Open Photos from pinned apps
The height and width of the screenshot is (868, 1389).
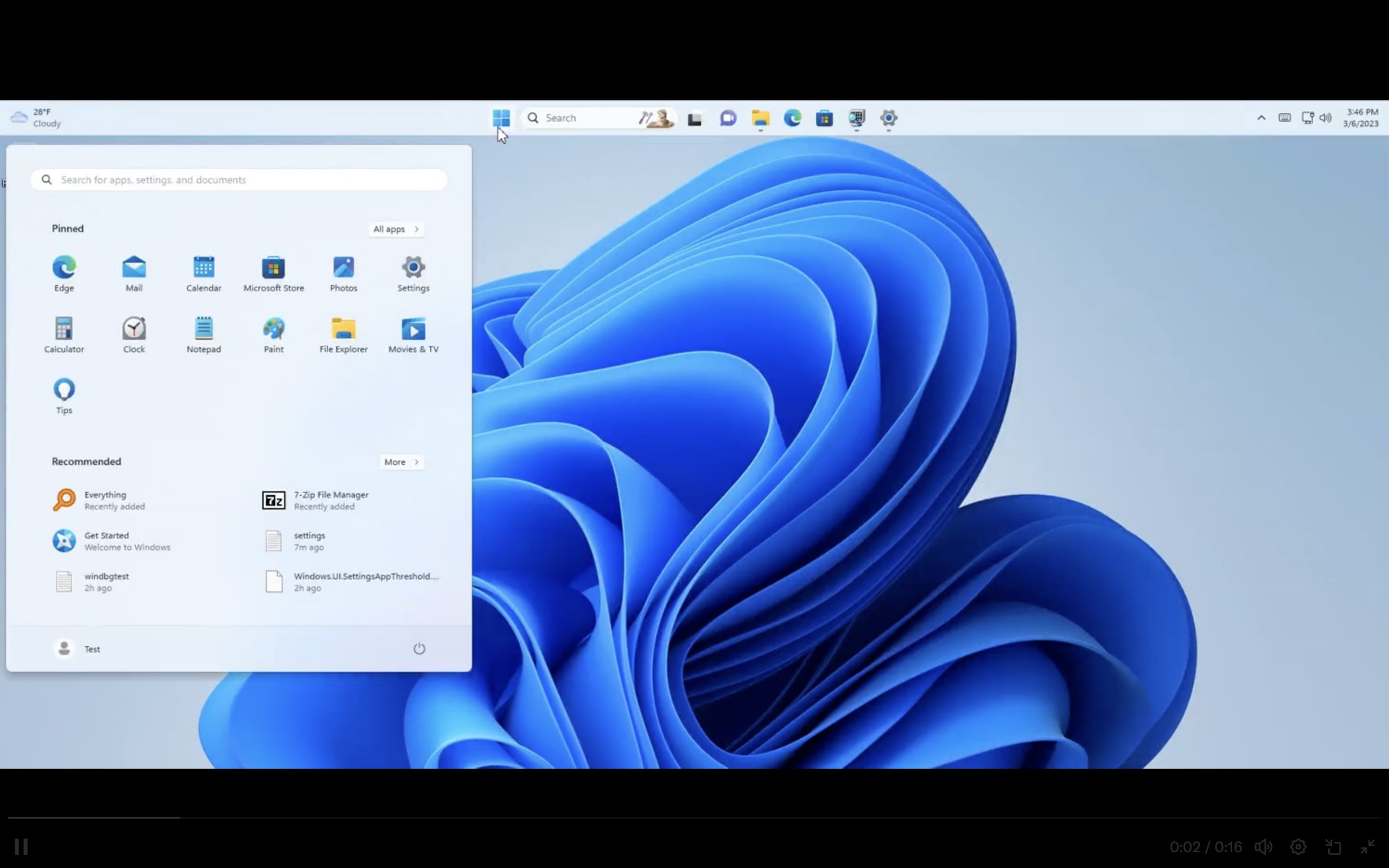pos(343,273)
